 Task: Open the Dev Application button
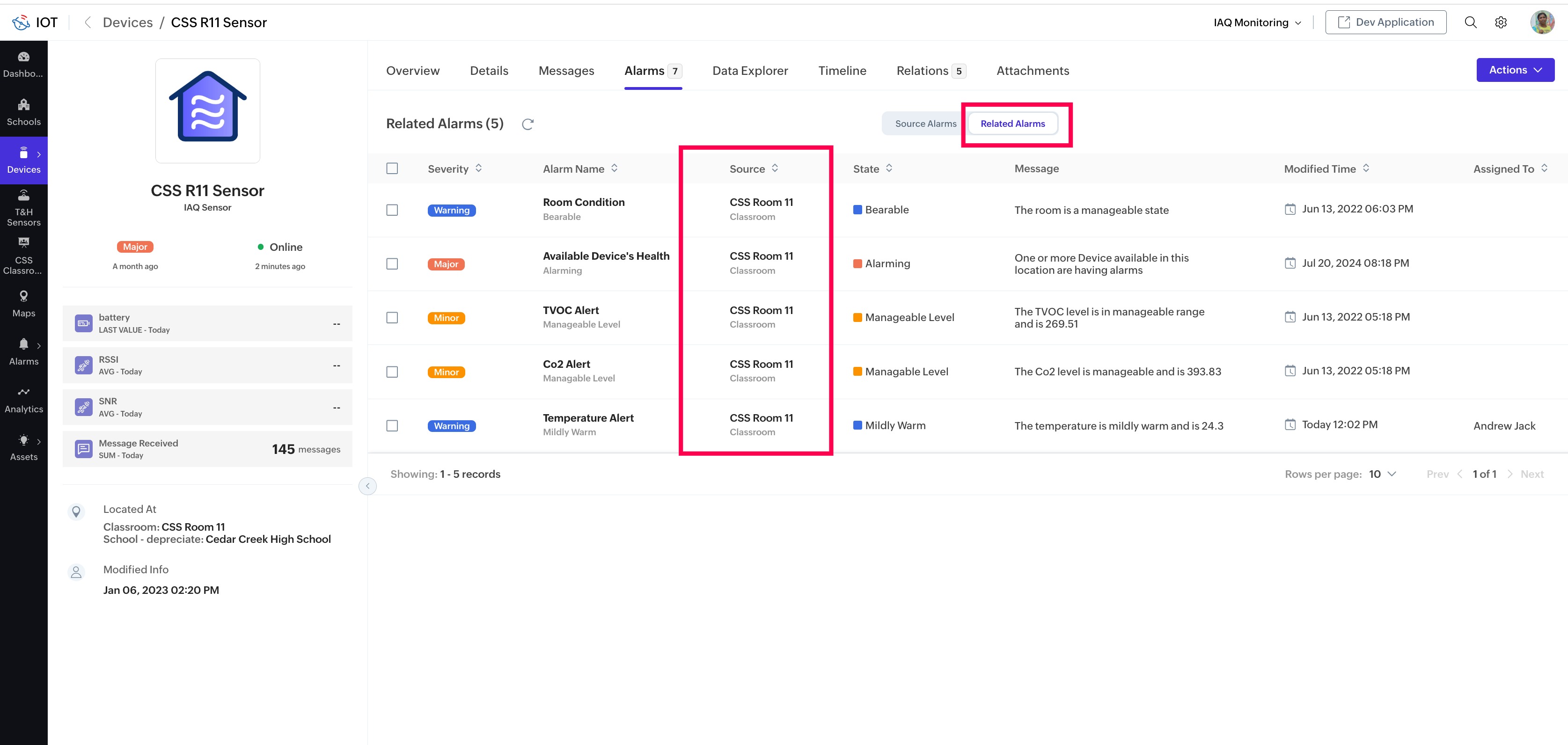pos(1385,22)
